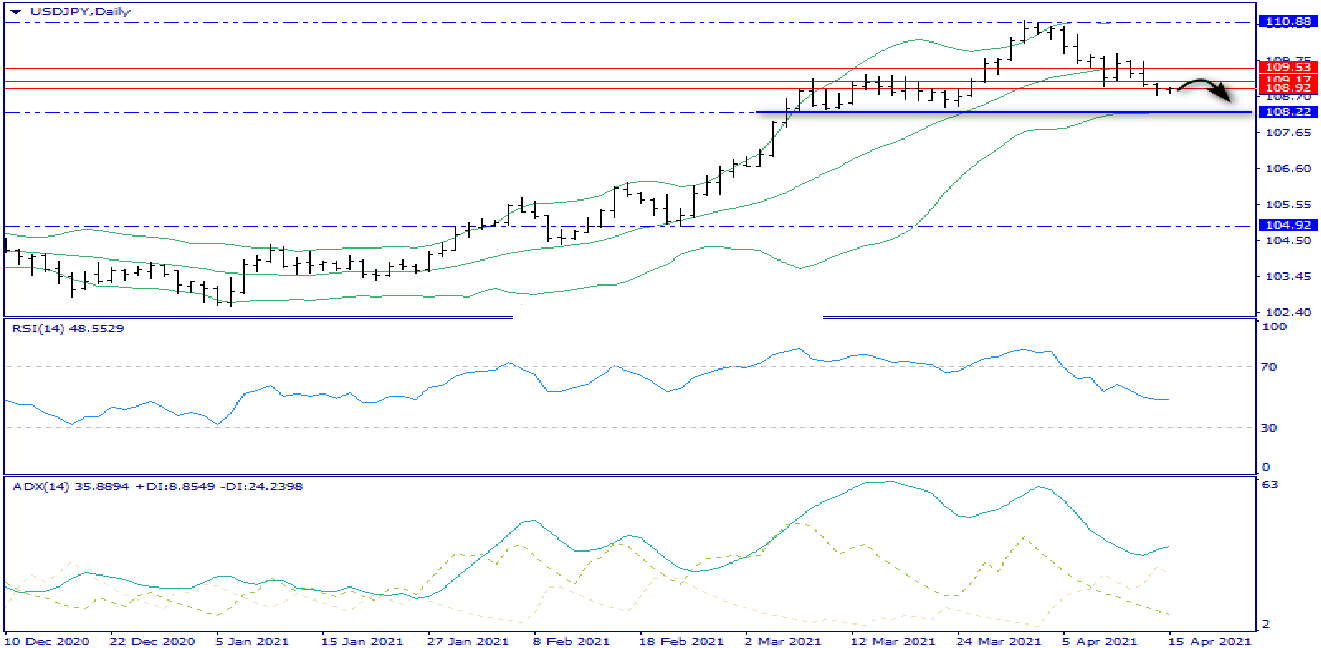Select the RSI 70 level marker

pyautogui.click(x=1270, y=367)
